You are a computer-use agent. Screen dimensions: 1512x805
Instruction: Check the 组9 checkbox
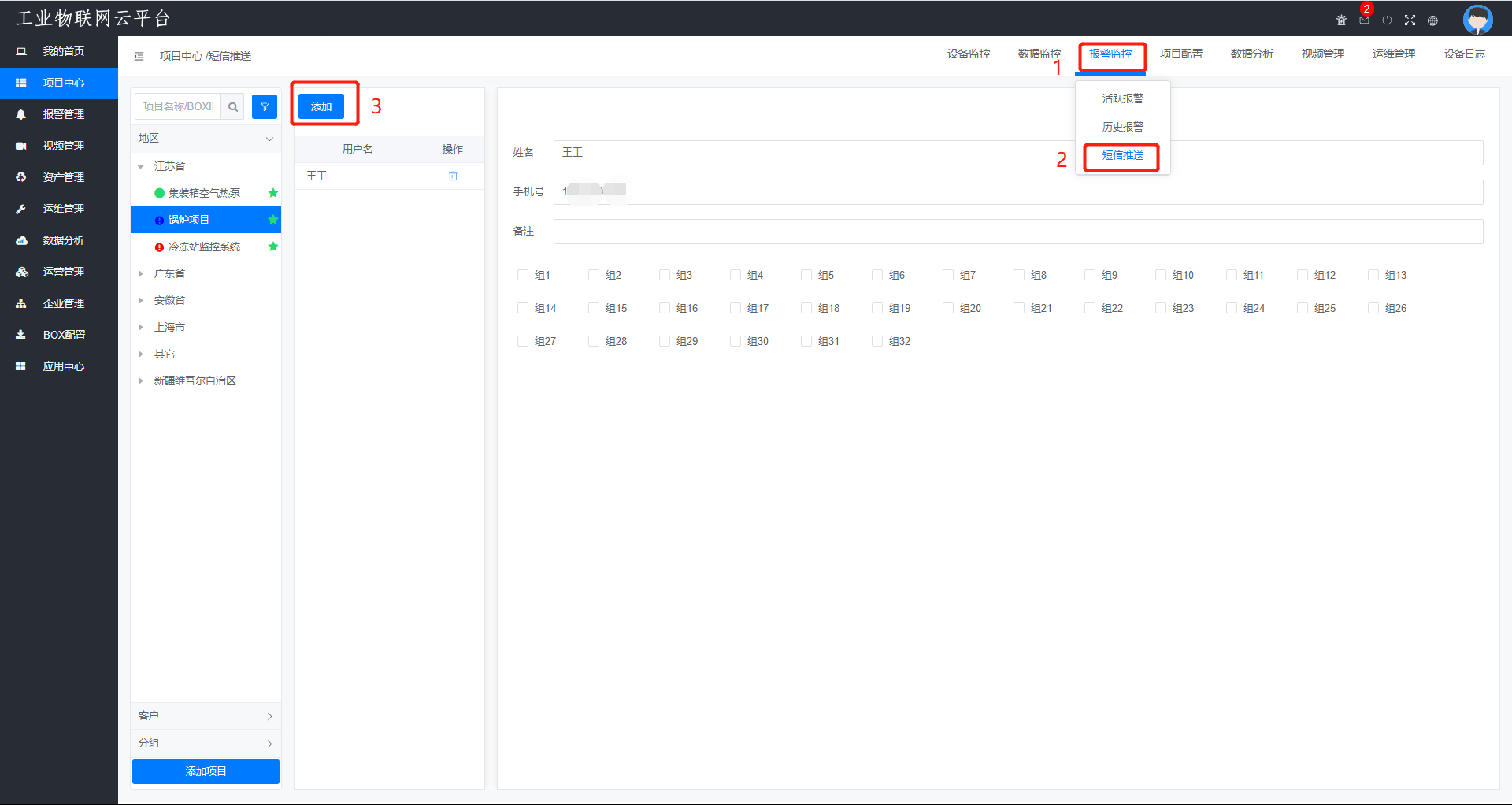pyautogui.click(x=1090, y=275)
